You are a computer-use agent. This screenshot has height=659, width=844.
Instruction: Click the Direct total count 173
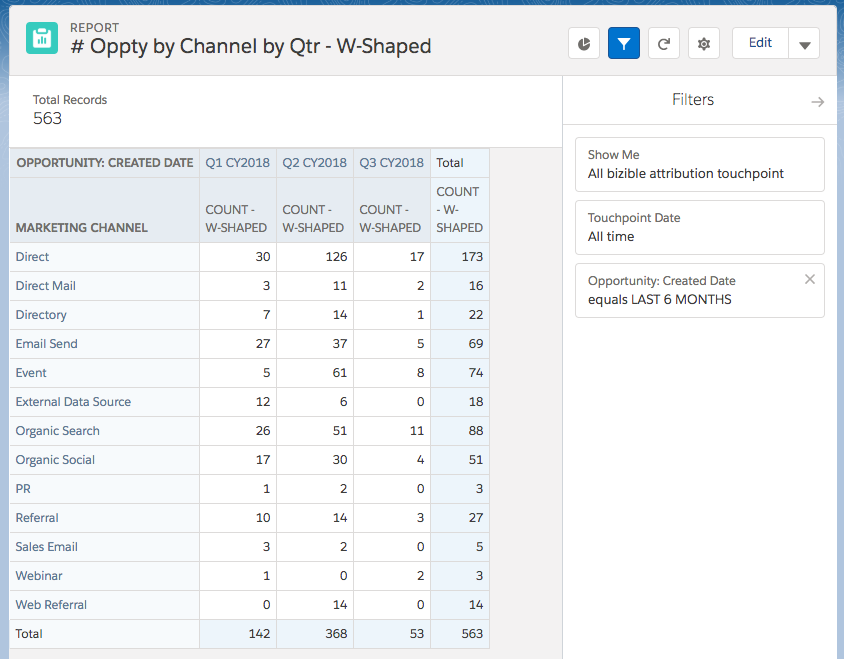472,257
